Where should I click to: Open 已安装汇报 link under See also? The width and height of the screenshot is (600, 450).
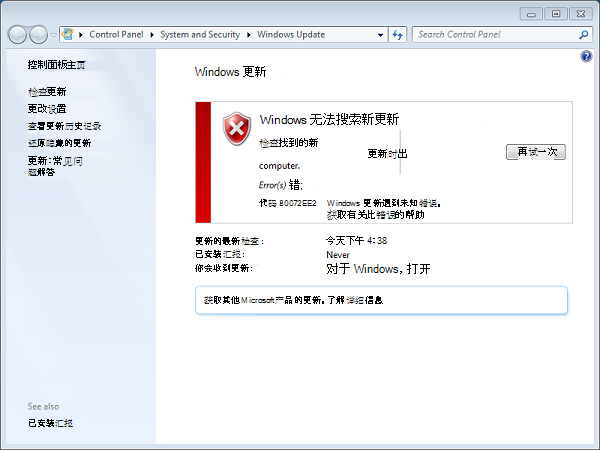50,423
